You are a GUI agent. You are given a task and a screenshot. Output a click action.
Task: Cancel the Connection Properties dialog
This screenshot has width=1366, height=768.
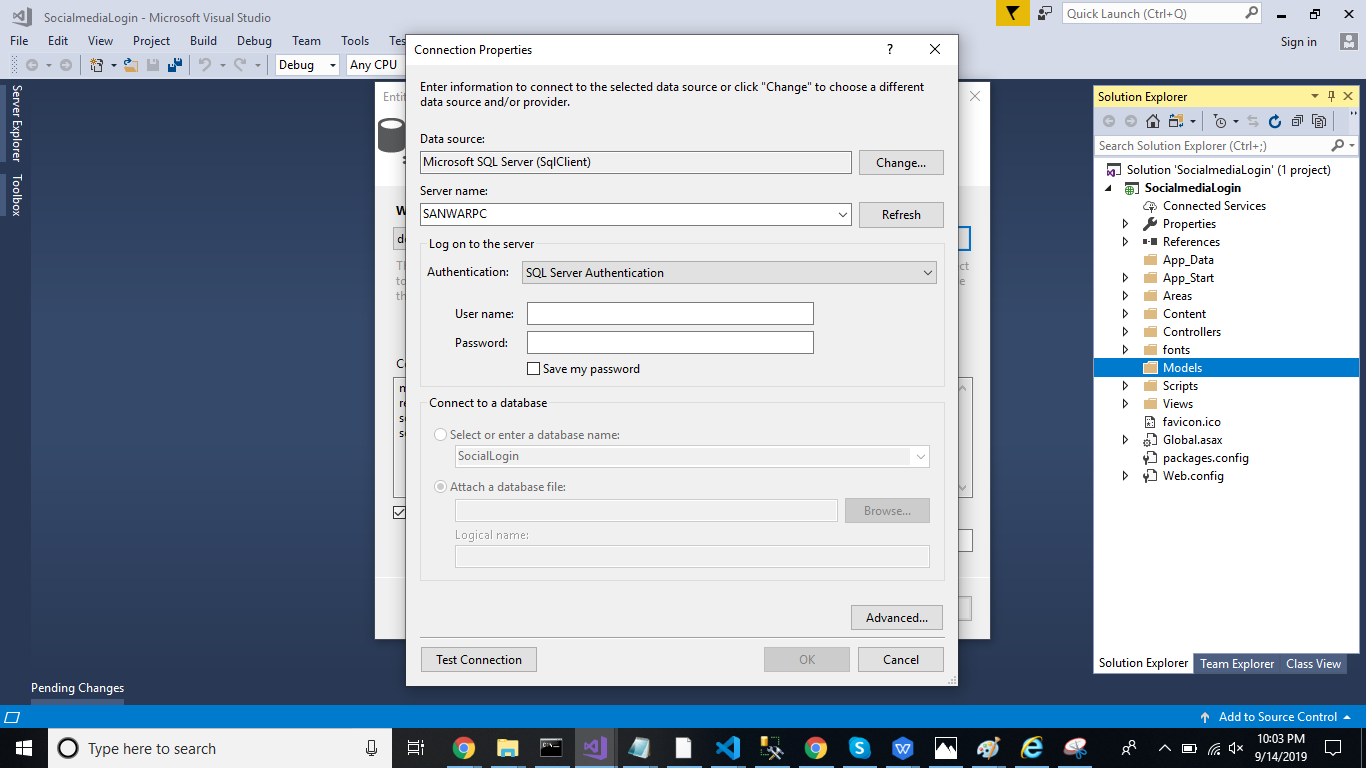point(901,660)
